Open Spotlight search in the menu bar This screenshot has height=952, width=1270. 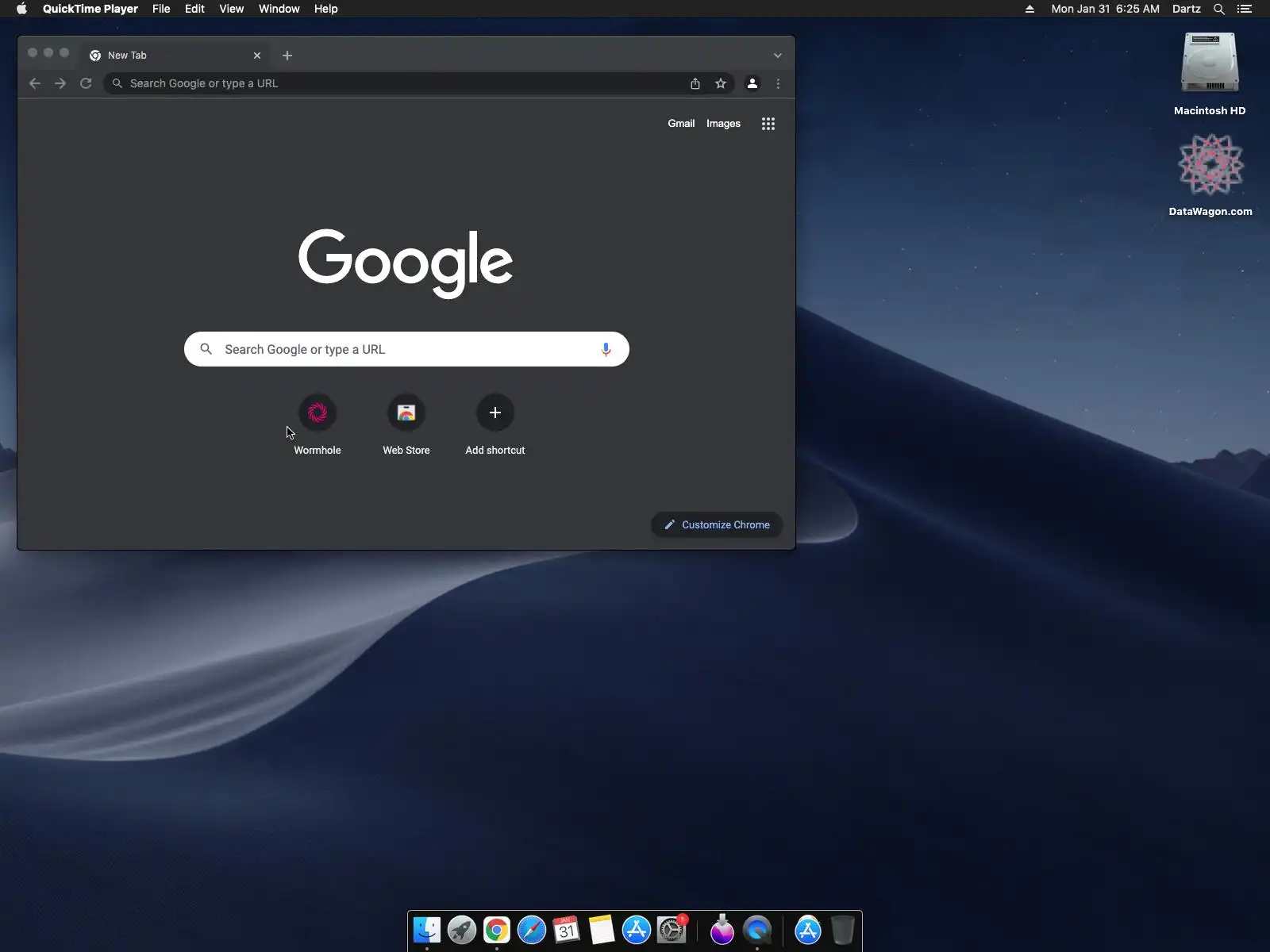click(x=1219, y=9)
